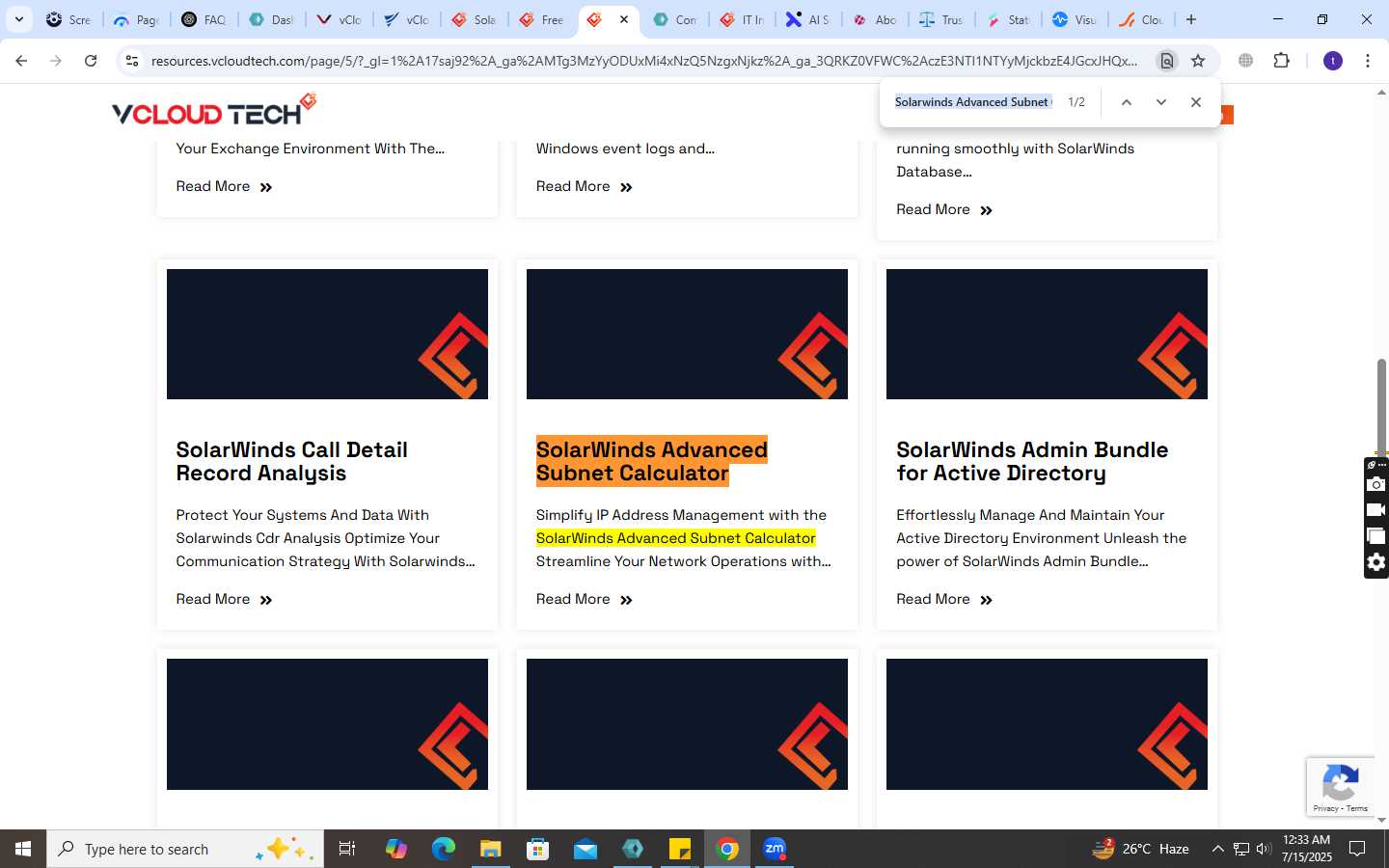Switch to the AI S tab
The image size is (1389, 868).
point(807,19)
